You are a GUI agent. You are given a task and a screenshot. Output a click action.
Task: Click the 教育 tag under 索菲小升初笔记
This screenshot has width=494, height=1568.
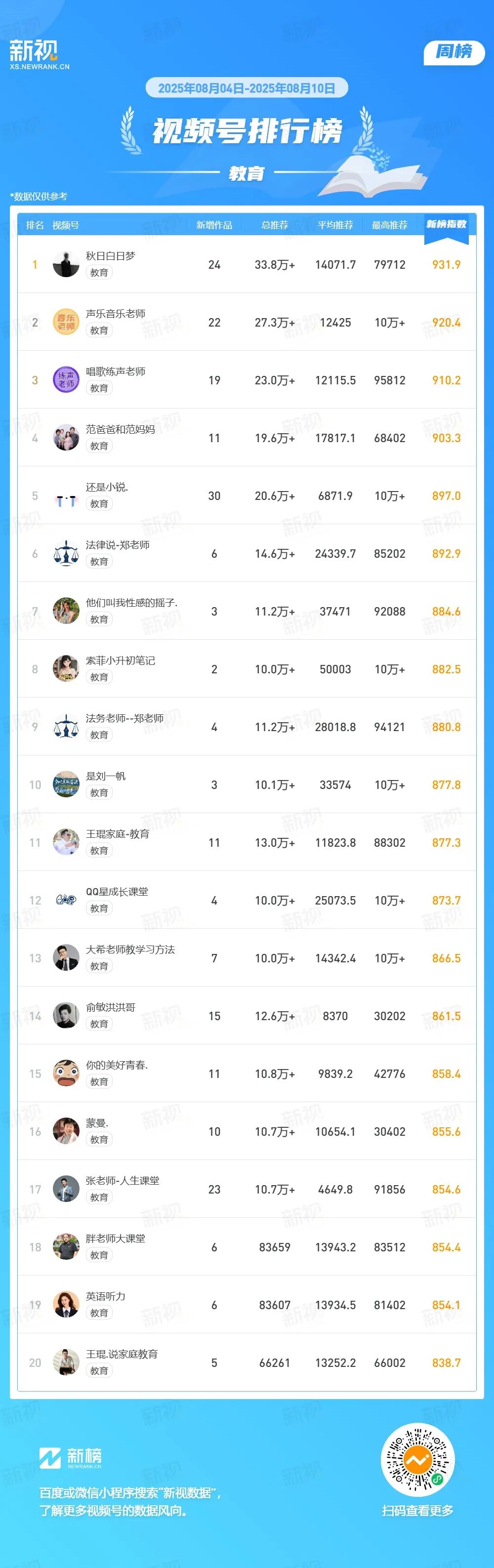pyautogui.click(x=99, y=677)
